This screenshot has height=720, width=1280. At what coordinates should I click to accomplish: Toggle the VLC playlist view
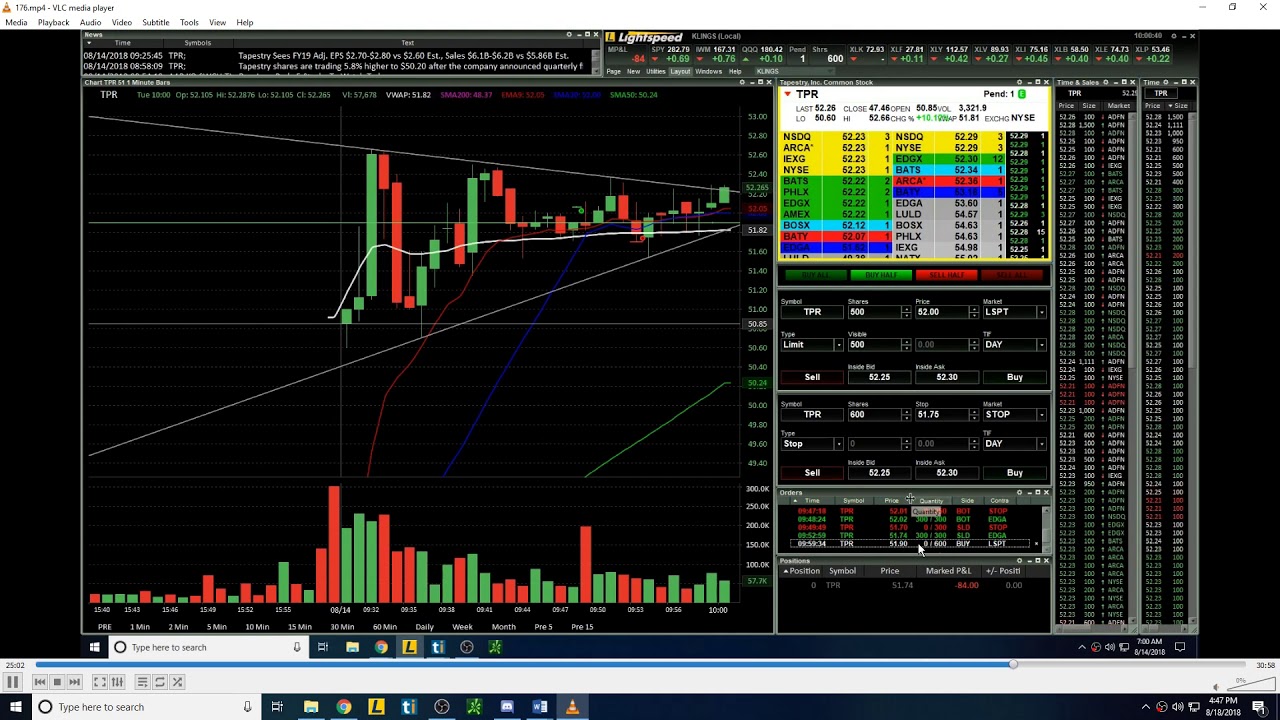[x=142, y=682]
